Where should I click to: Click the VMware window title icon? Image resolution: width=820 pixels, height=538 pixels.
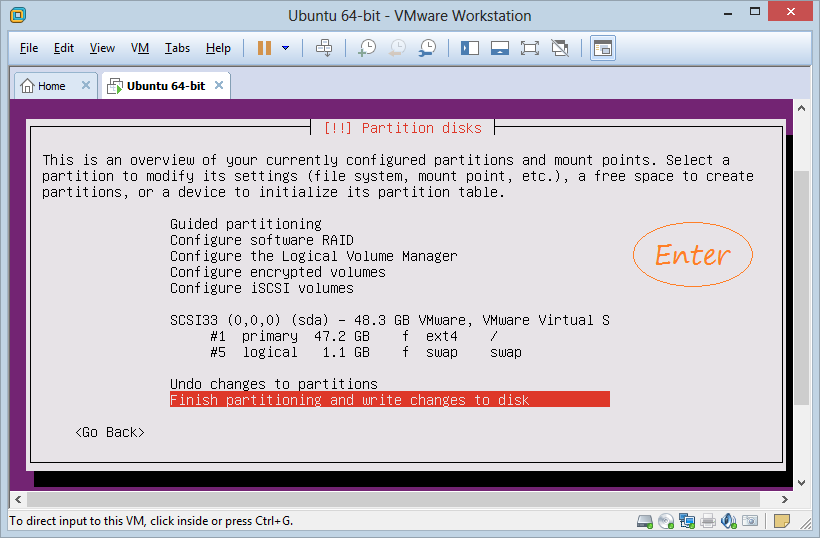18,15
